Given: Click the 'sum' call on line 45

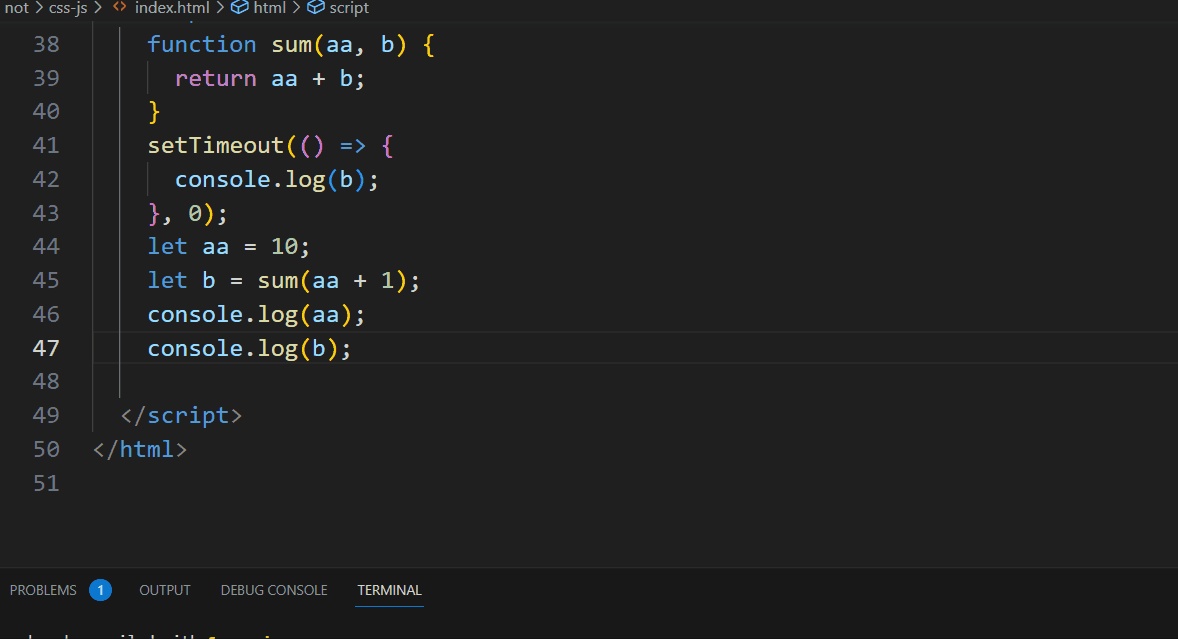Looking at the screenshot, I should (x=278, y=281).
